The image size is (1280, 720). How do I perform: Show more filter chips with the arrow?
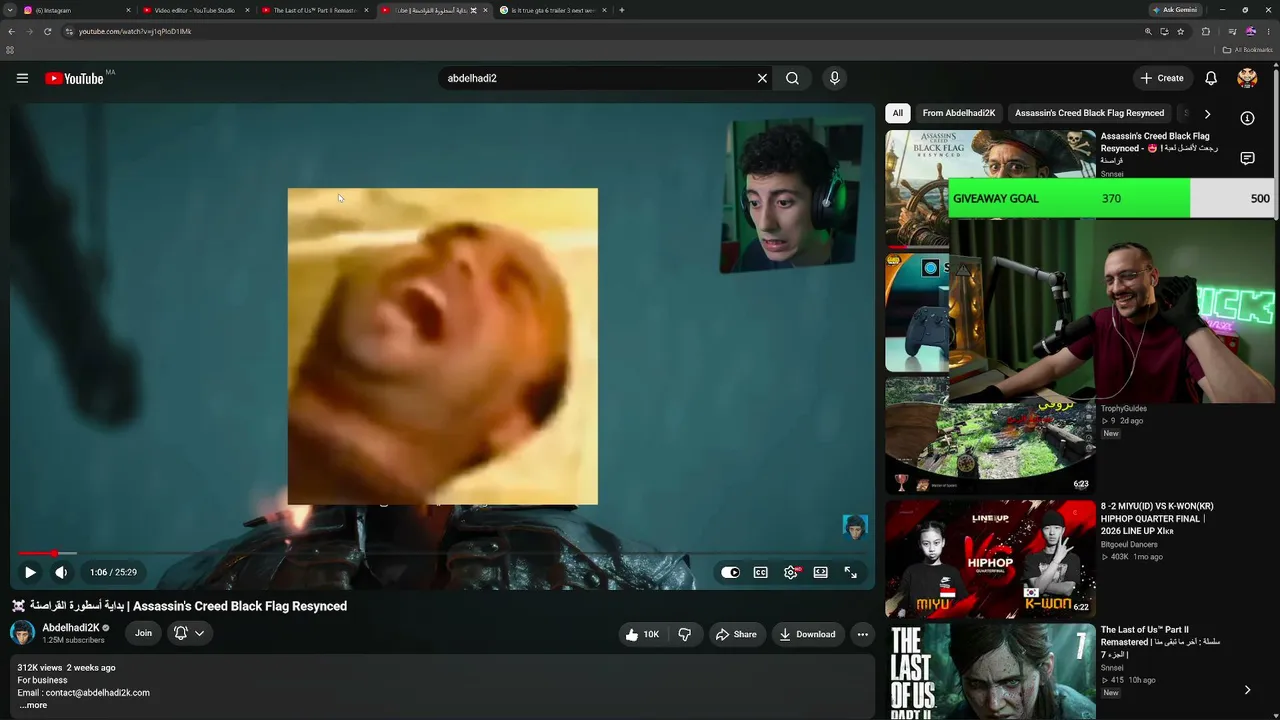coord(1207,114)
